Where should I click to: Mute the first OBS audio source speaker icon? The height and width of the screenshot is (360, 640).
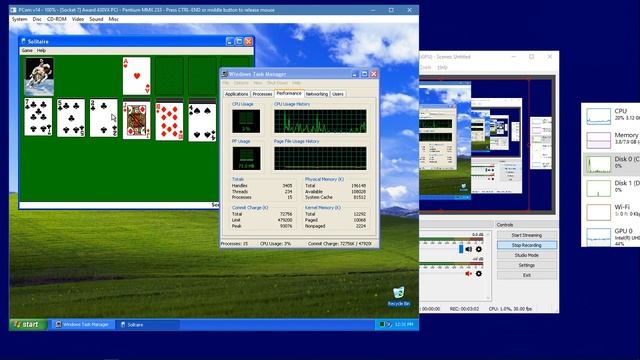click(x=469, y=249)
